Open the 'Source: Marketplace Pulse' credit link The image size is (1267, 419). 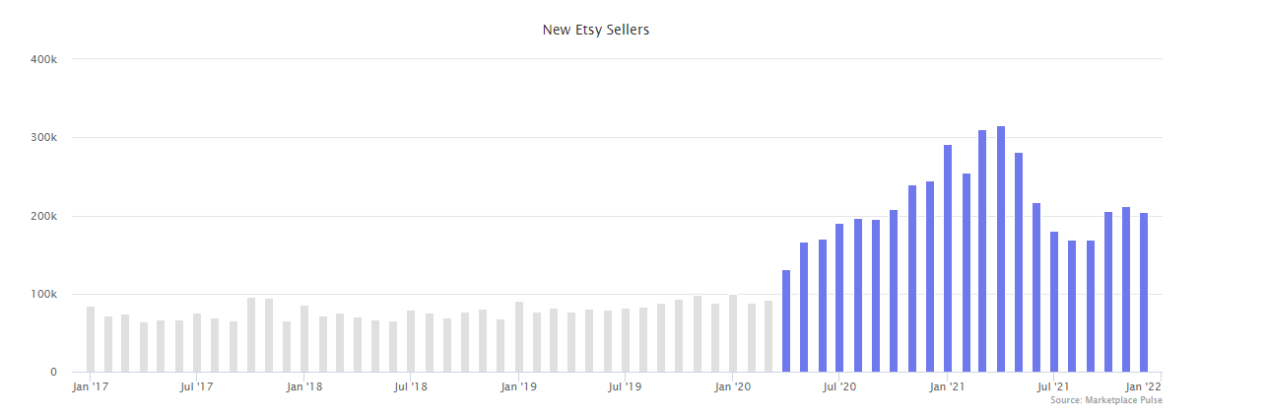tap(1106, 400)
